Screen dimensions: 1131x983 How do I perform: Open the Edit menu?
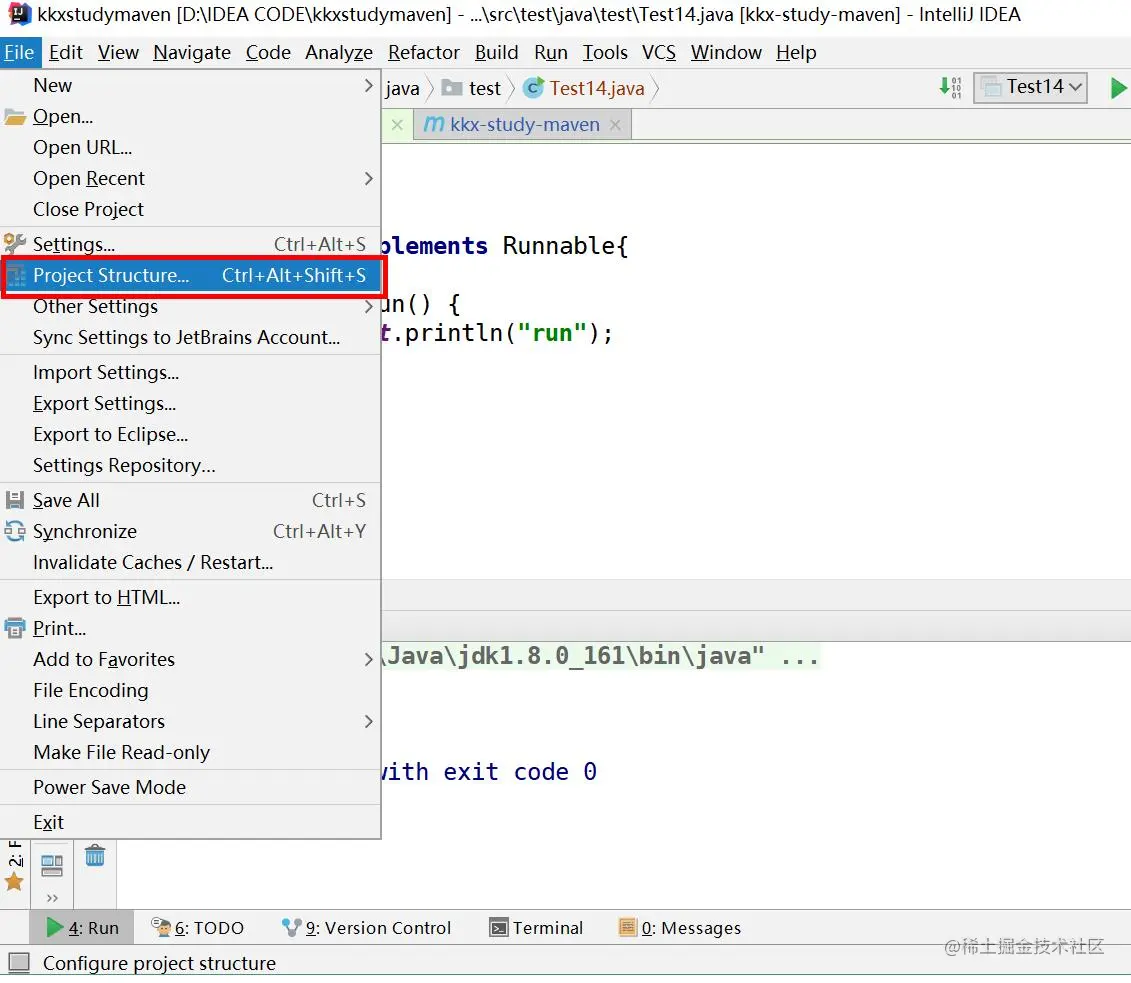click(66, 53)
